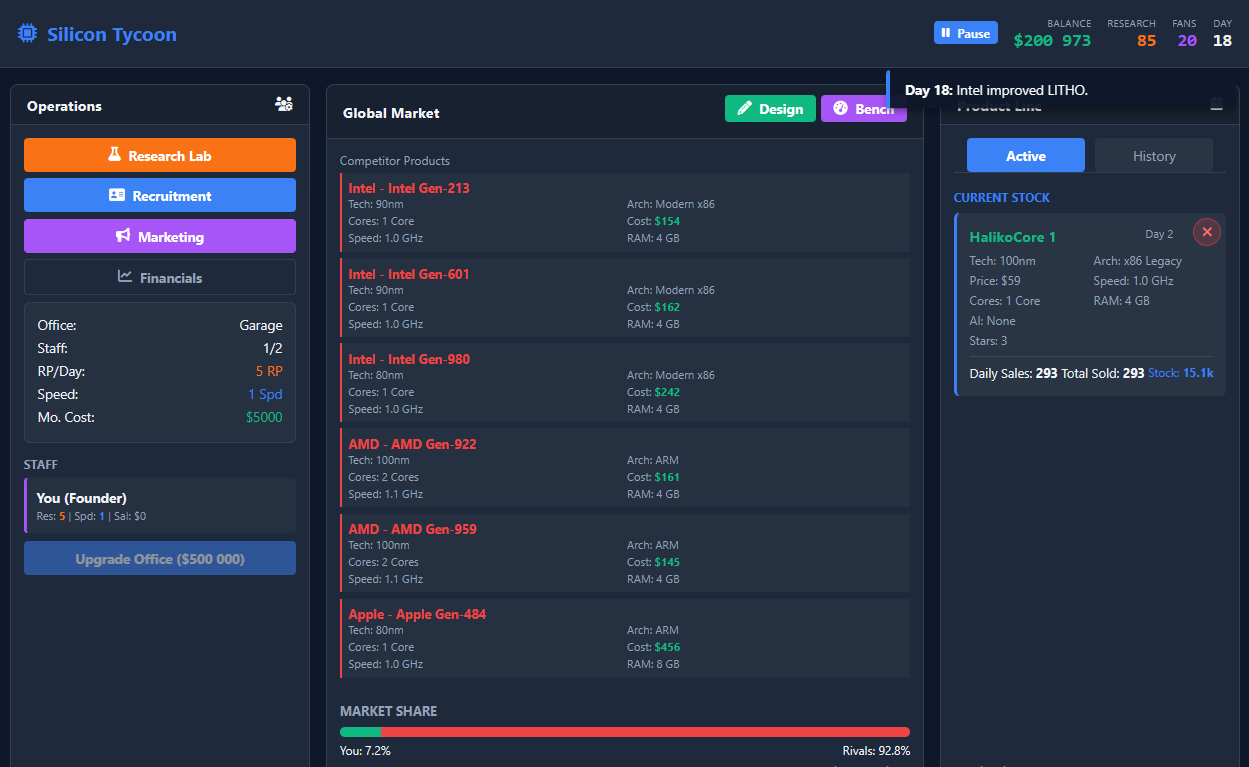Select the AMD Gen-959 competitor card
This screenshot has height=767, width=1249.
coord(625,553)
